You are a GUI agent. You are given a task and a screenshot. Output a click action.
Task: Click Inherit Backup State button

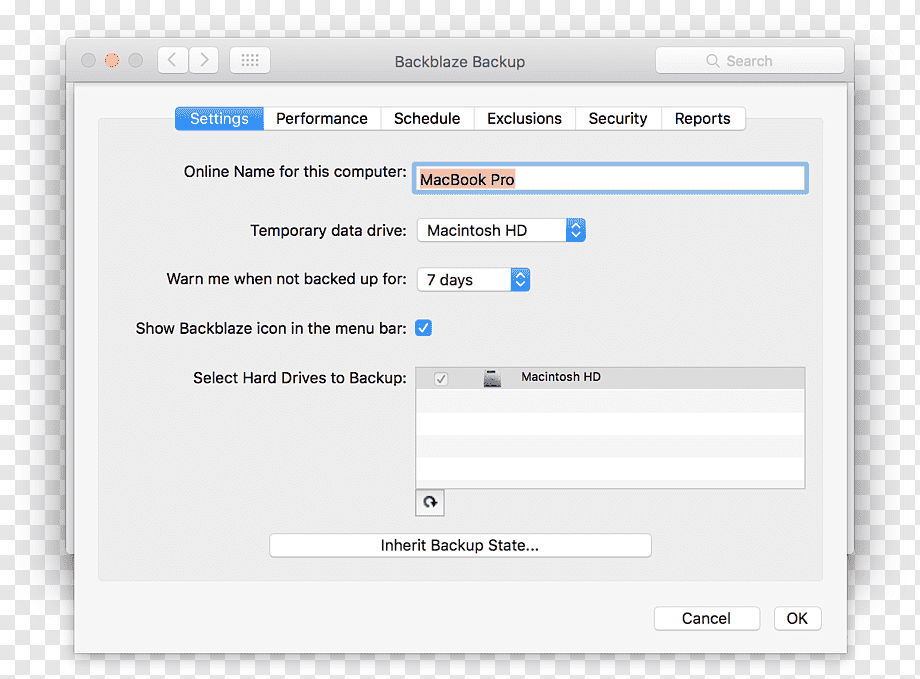click(x=460, y=545)
